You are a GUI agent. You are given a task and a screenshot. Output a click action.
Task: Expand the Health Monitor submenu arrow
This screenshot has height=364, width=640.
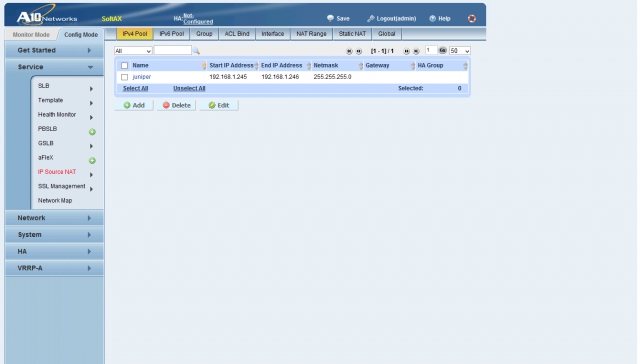pyautogui.click(x=91, y=118)
